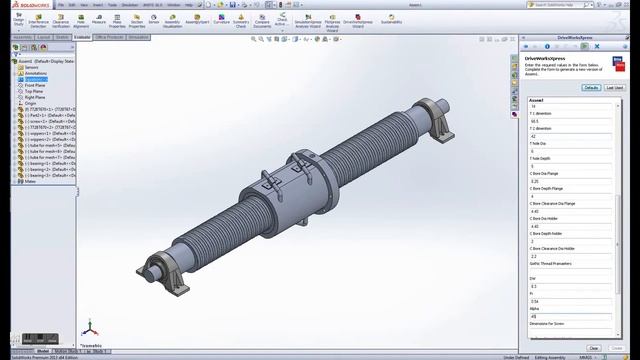Open Section Properties

pos(137,21)
